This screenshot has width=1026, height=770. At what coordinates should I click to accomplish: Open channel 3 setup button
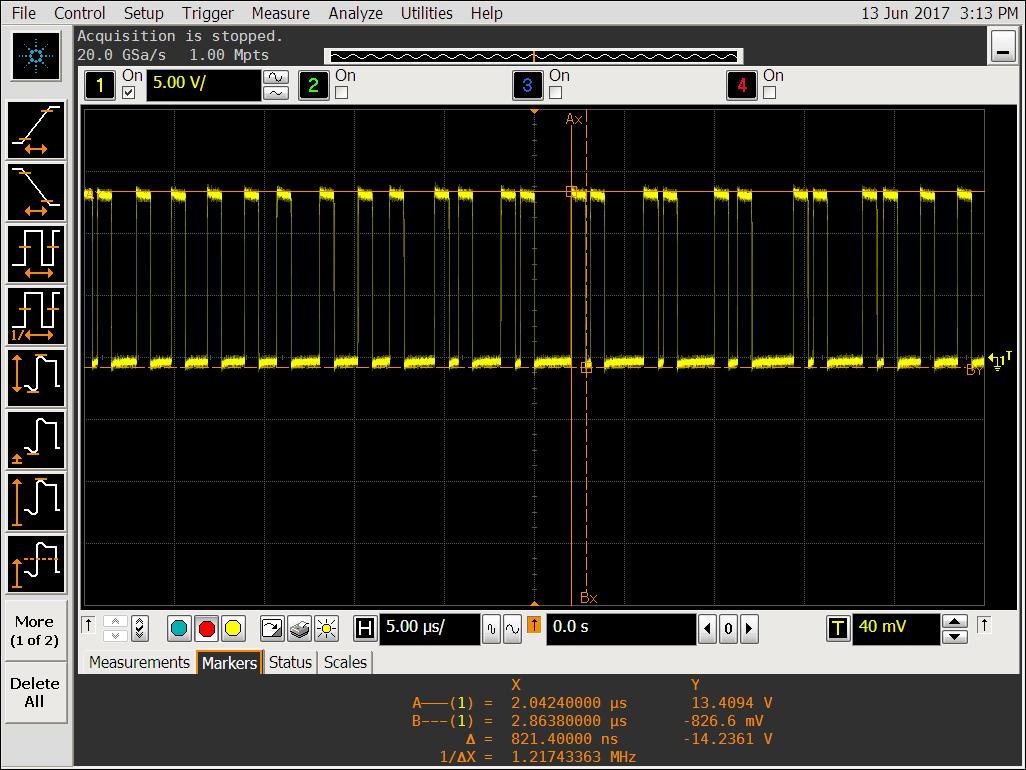pos(527,85)
